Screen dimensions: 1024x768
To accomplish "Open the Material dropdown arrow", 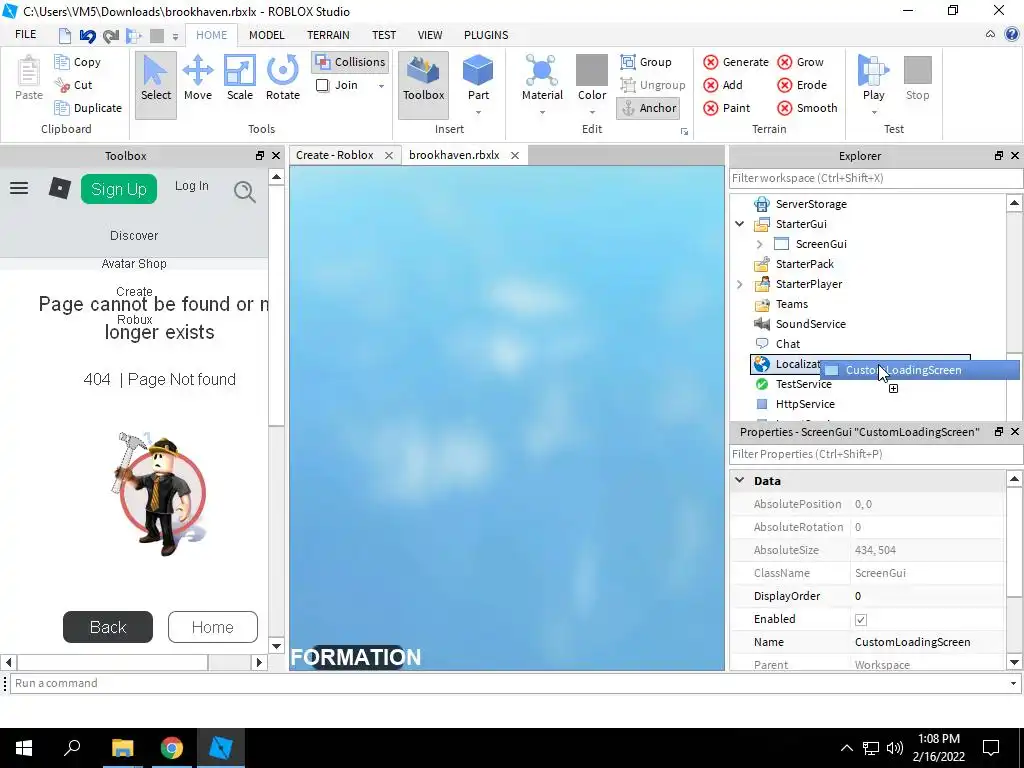I will [x=542, y=112].
